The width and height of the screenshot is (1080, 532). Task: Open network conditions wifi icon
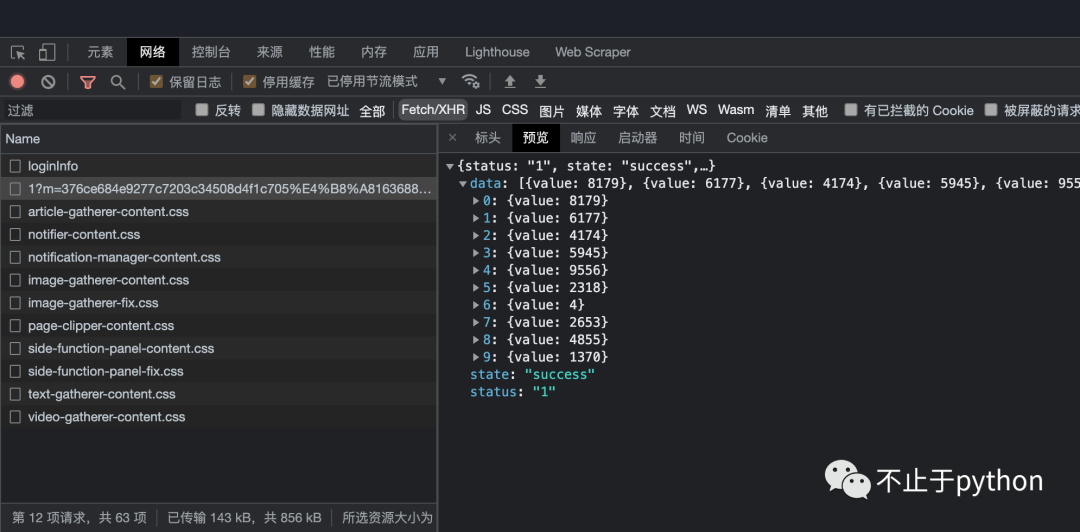tap(470, 82)
